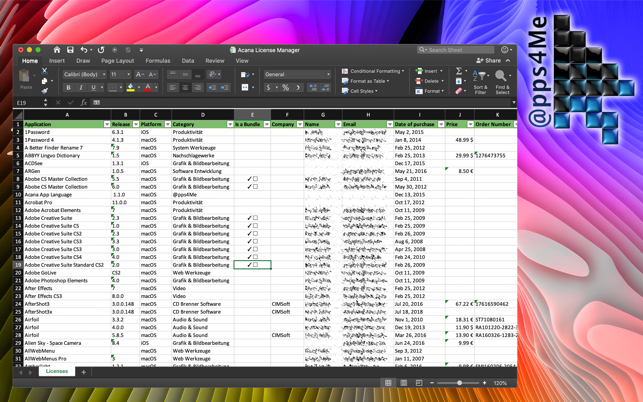Toggle bundle checkbox for Adobe Creative Suite CS4

tap(255, 257)
